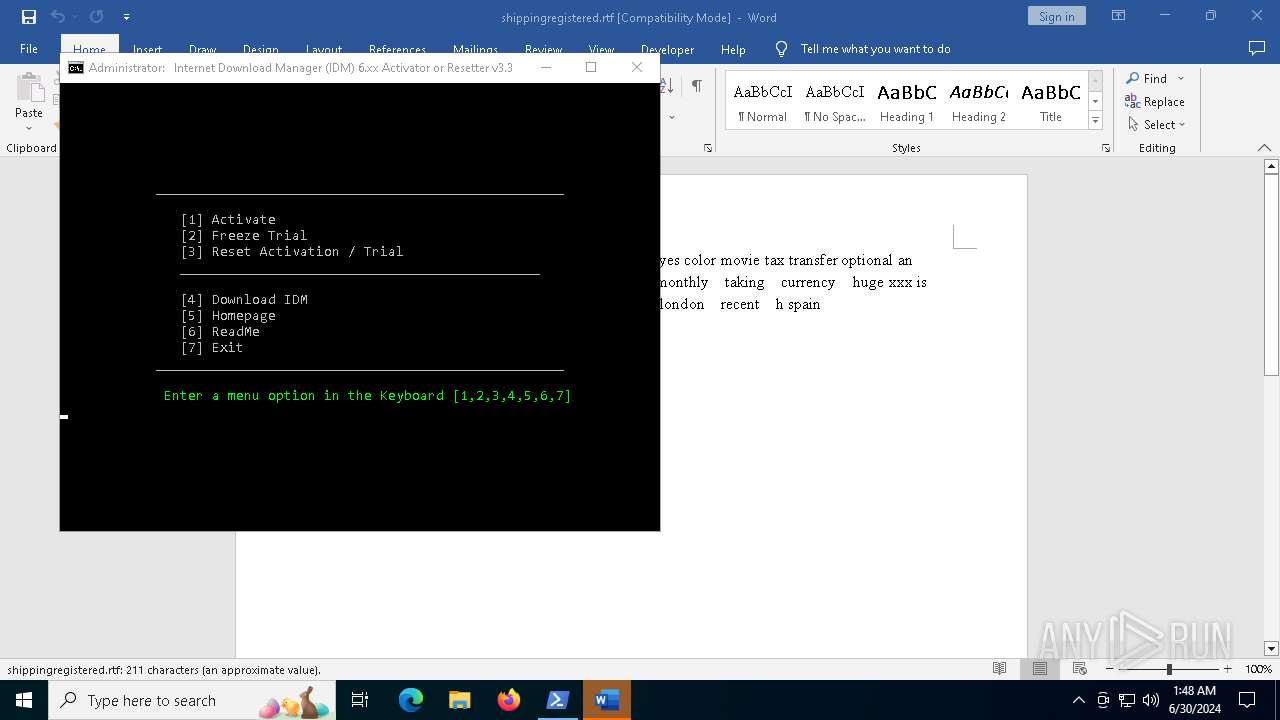Viewport: 1280px width, 720px height.
Task: Click the Sort A-Z icon
Action: click(x=668, y=86)
